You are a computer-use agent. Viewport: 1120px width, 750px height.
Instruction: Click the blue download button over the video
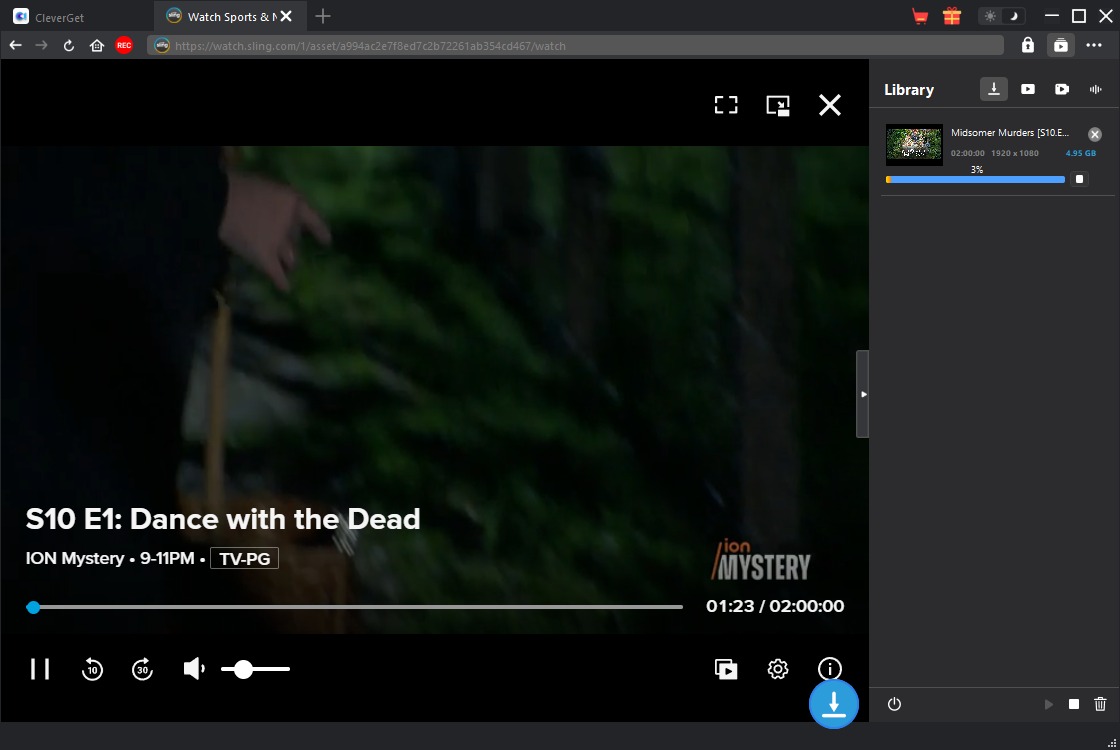click(x=834, y=704)
